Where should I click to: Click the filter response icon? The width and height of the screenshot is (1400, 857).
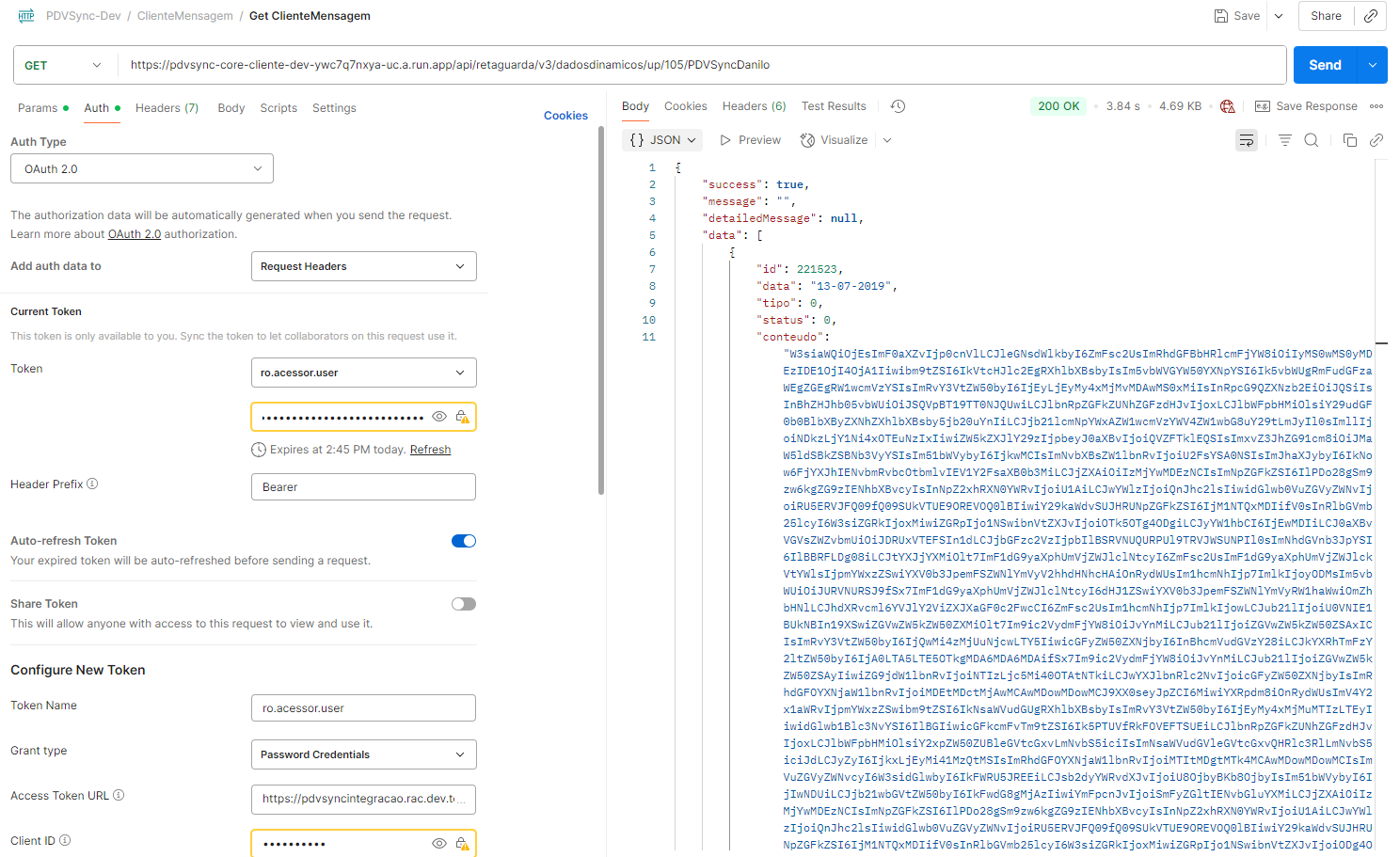(1284, 140)
